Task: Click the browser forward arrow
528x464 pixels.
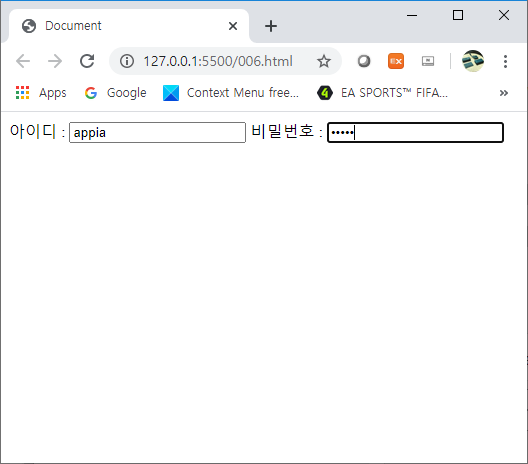Action: click(55, 61)
